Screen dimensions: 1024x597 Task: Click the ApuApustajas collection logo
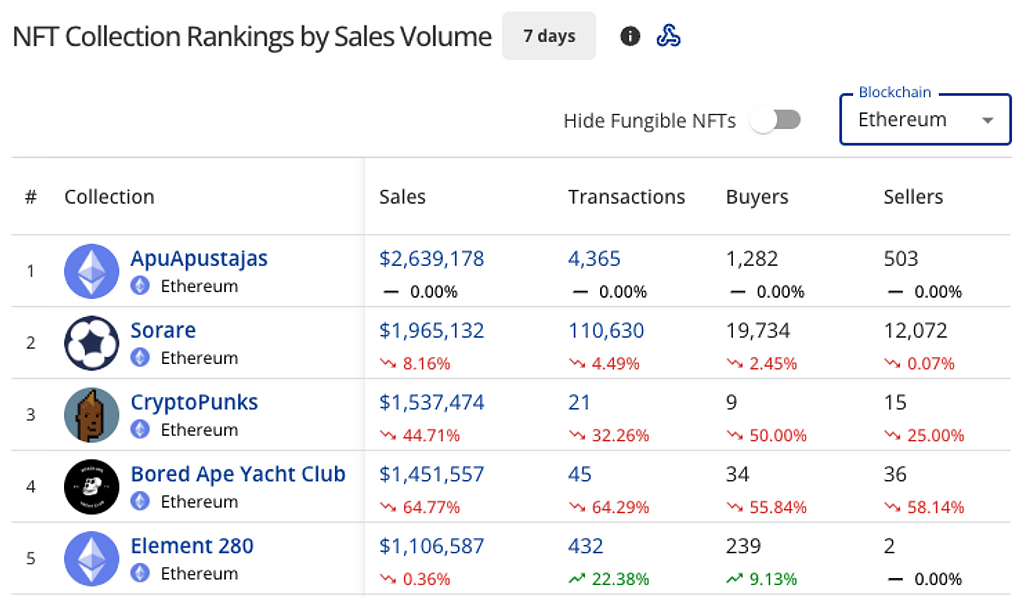click(x=92, y=271)
